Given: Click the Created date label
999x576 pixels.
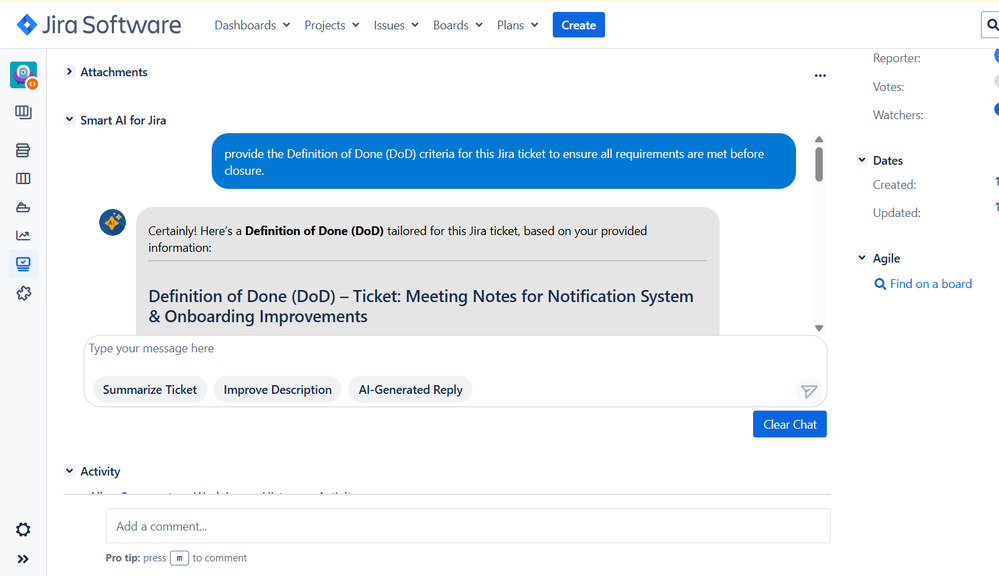Looking at the screenshot, I should coord(895,185).
